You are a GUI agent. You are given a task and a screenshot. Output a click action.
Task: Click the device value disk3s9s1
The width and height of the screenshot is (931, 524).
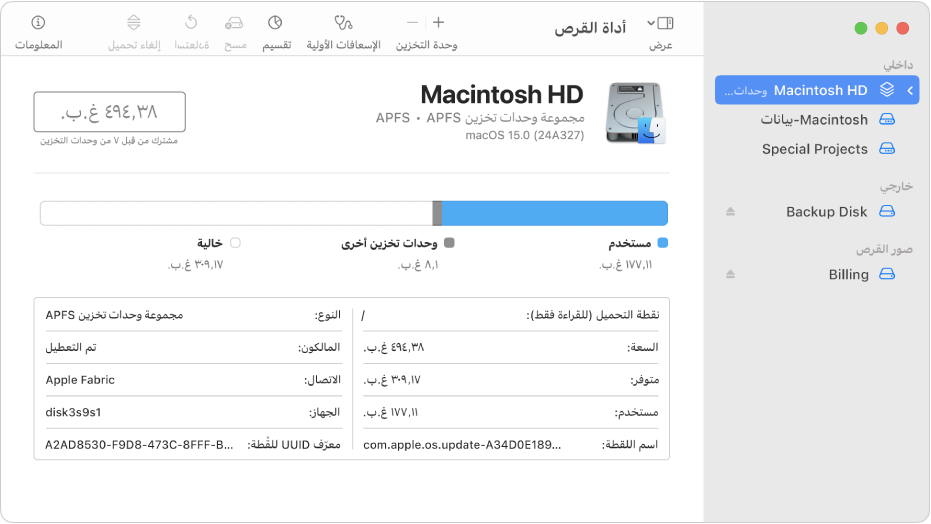74,412
